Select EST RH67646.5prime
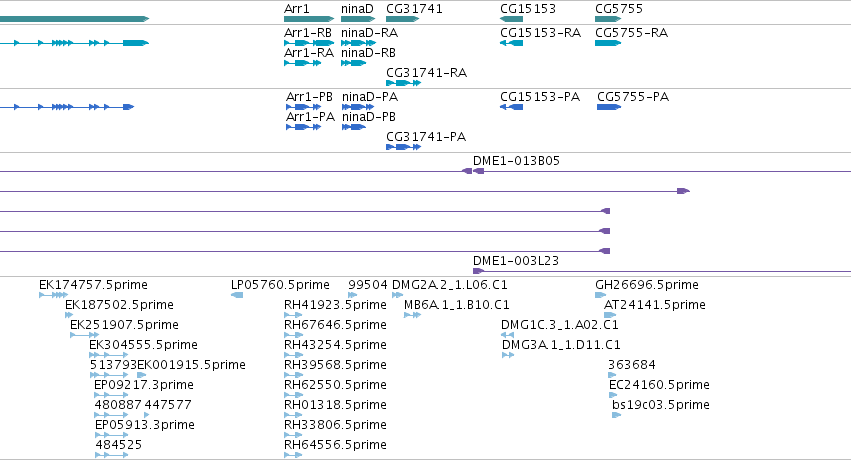The height and width of the screenshot is (460, 851). pos(335,325)
